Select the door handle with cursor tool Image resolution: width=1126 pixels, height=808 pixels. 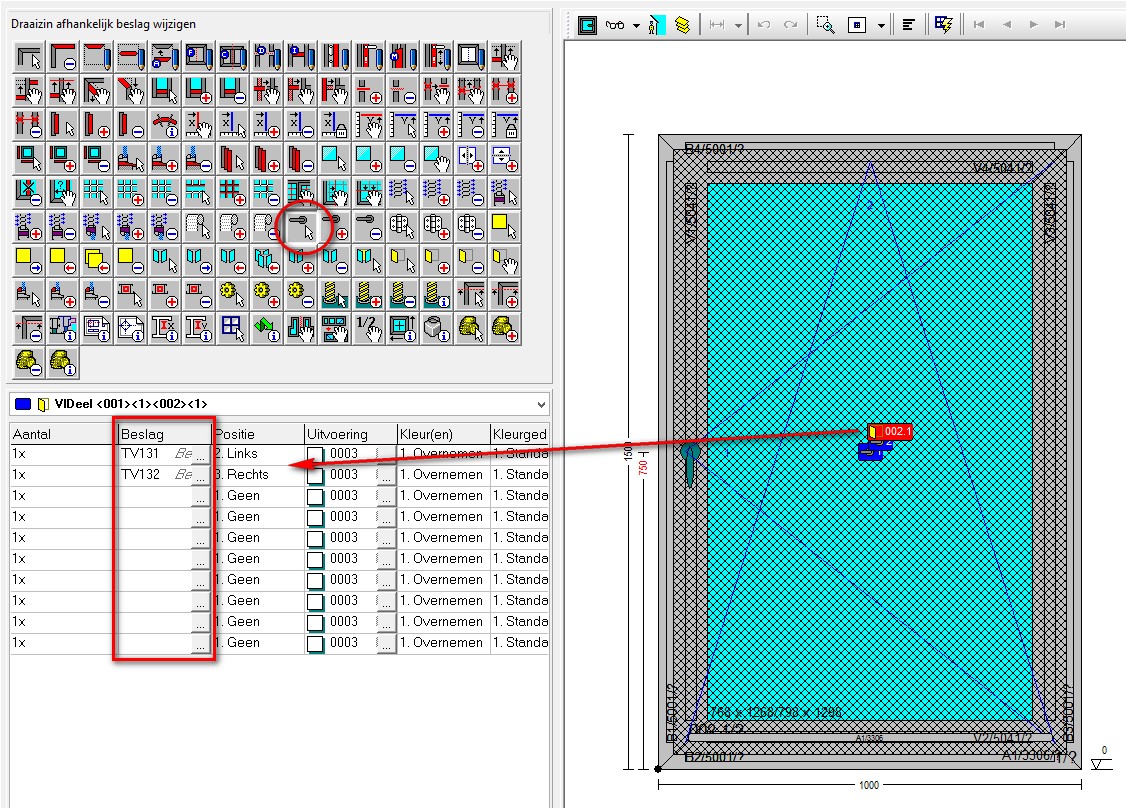click(x=302, y=227)
